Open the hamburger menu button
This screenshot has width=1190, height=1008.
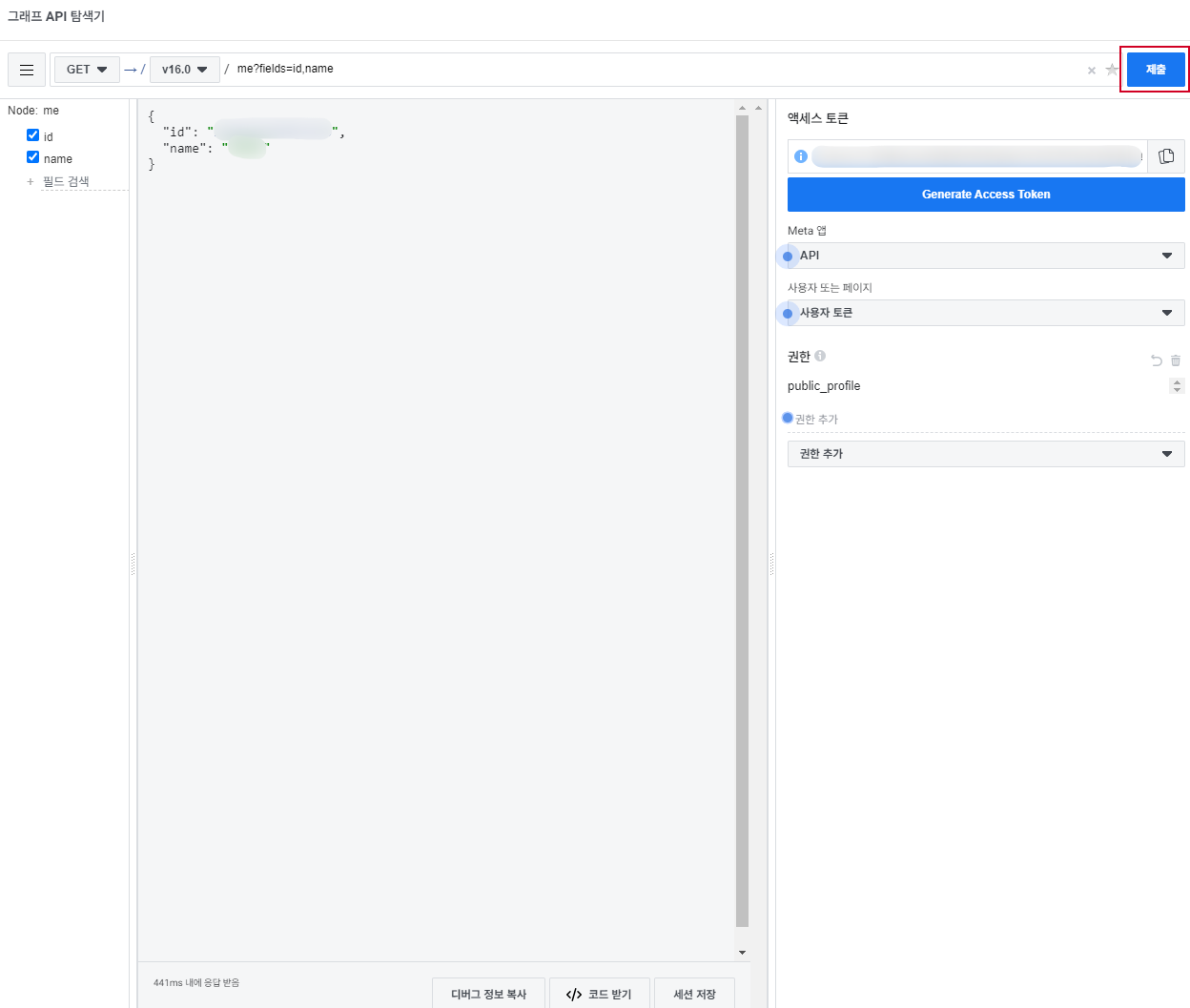click(x=27, y=70)
